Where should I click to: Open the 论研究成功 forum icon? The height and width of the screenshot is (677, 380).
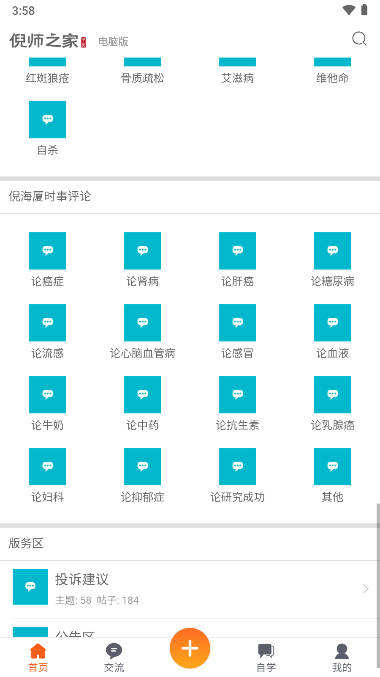[x=238, y=466]
